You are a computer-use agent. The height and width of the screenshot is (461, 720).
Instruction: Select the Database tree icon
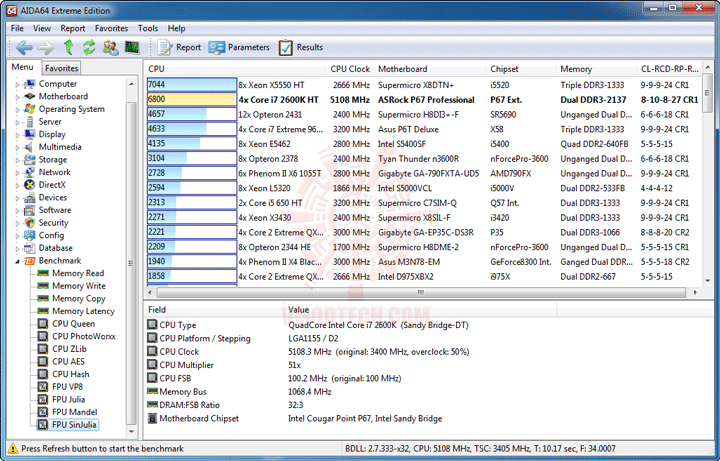tap(30, 248)
